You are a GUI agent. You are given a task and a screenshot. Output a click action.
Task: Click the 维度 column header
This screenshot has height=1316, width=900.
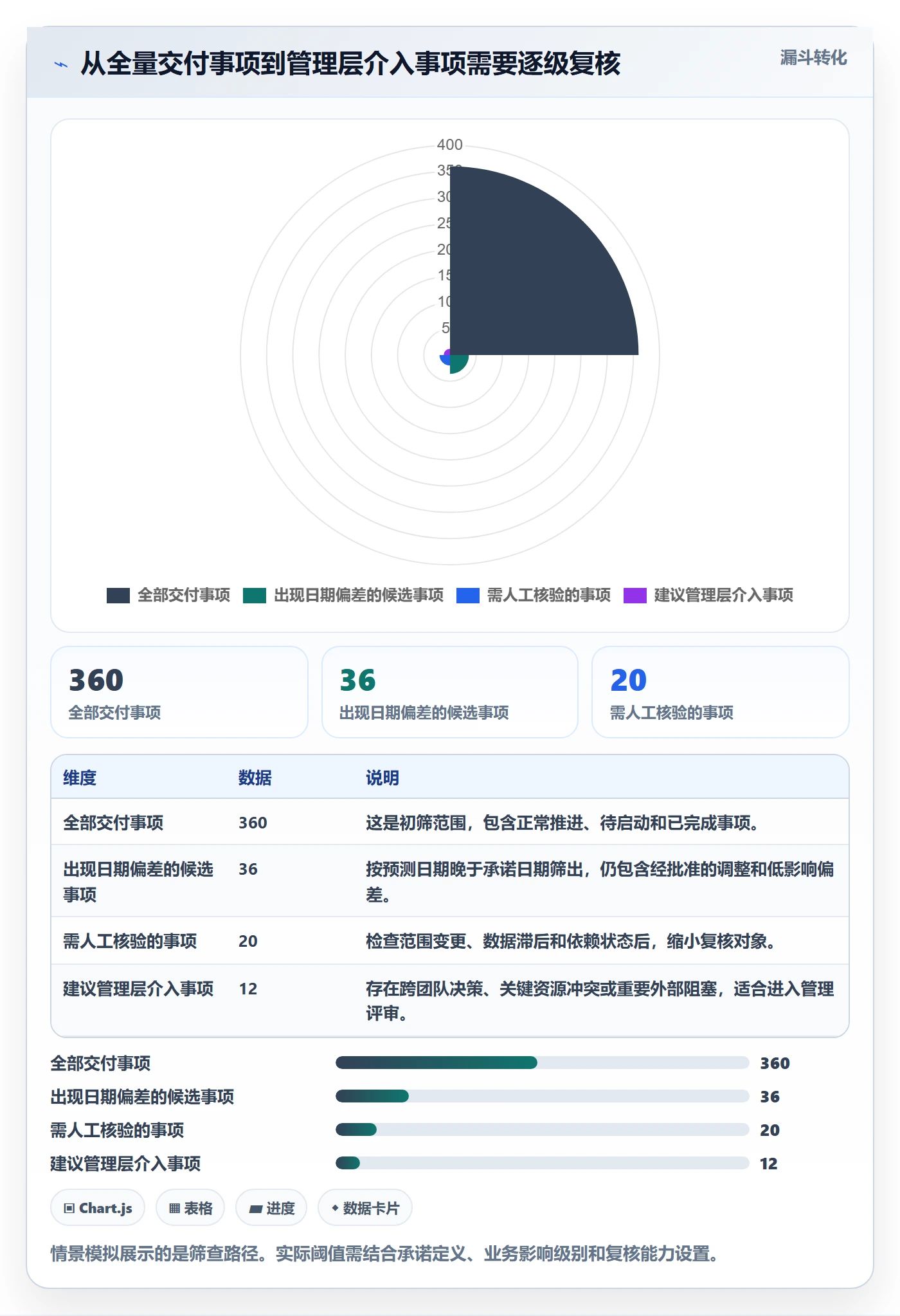[80, 778]
